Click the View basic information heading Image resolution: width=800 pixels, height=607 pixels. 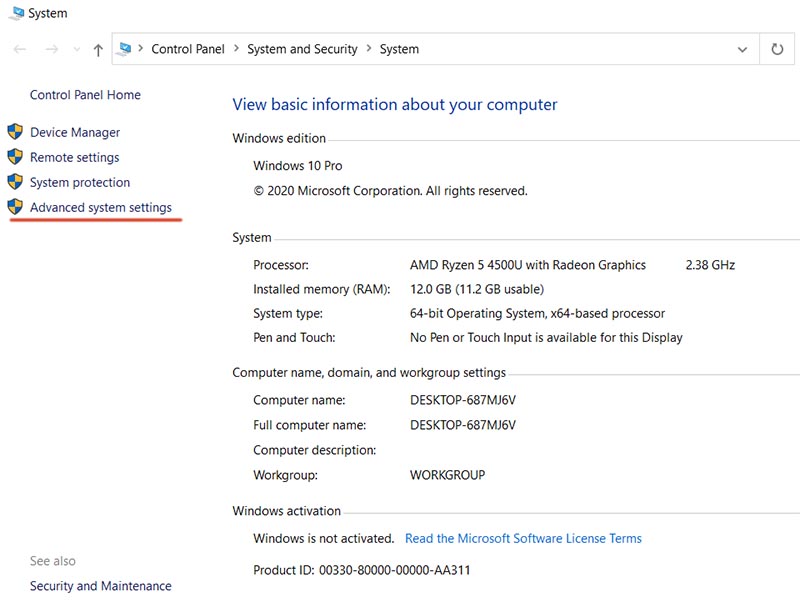coord(394,105)
